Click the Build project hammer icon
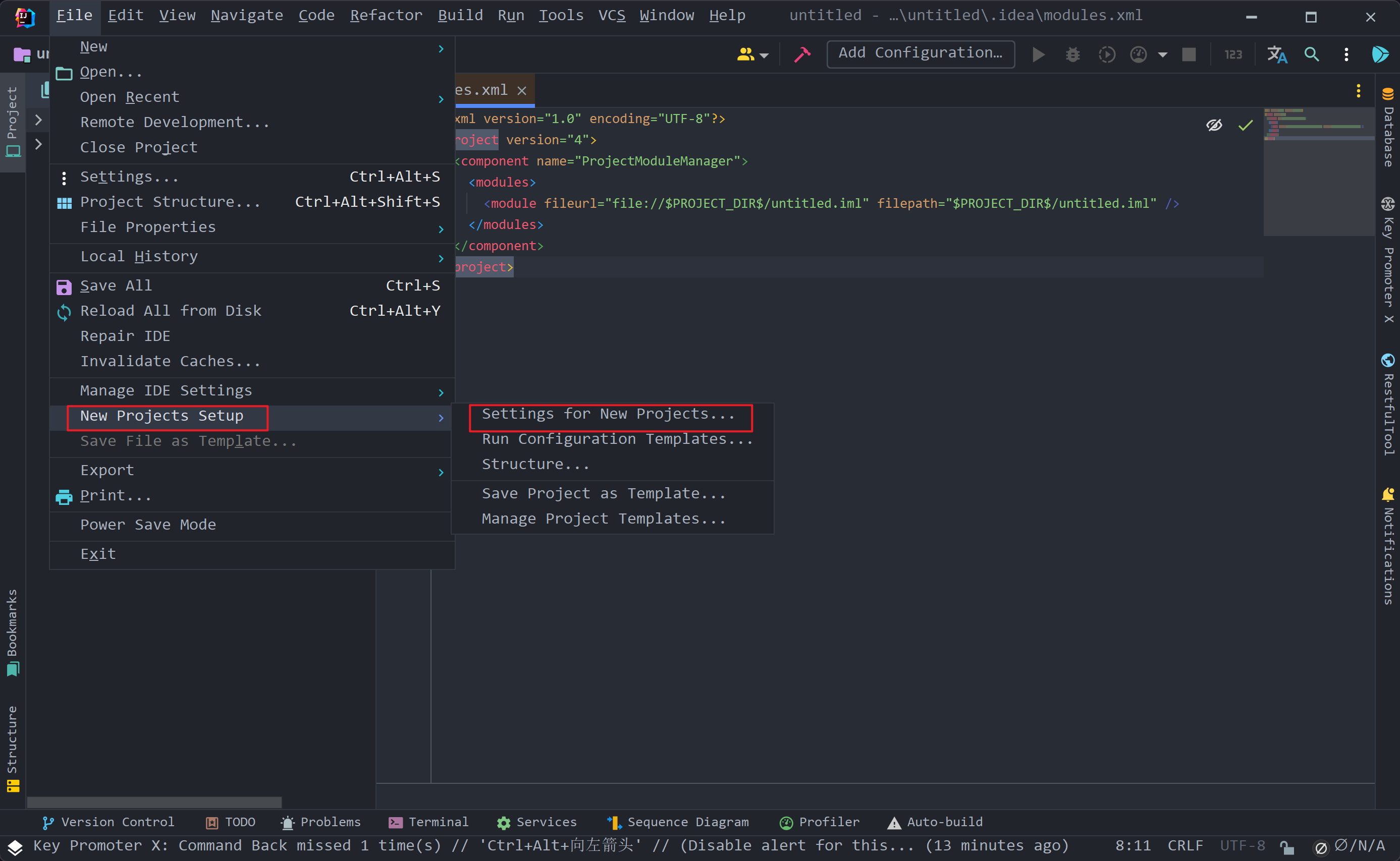This screenshot has width=1400, height=861. 802,54
